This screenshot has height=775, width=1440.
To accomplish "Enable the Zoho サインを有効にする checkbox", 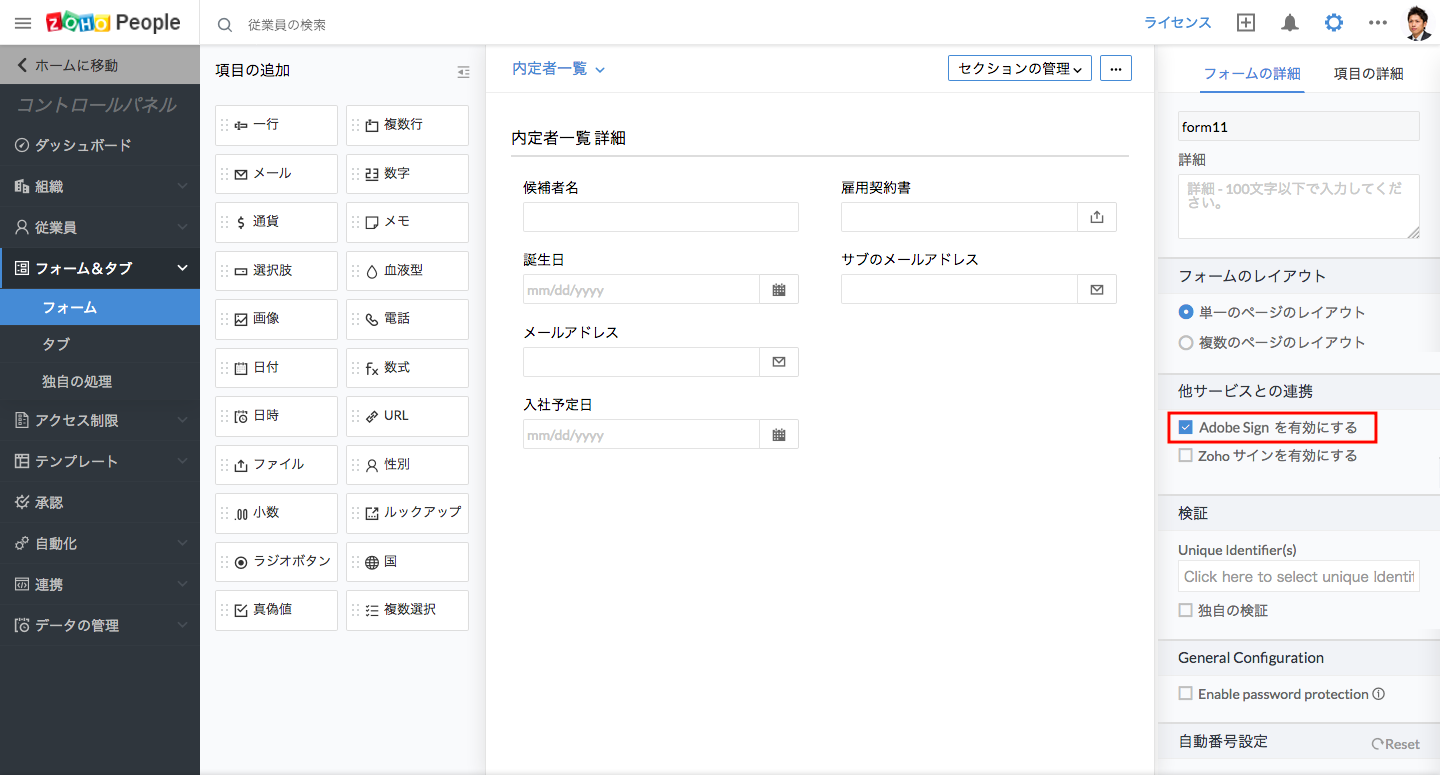I will pos(1186,455).
